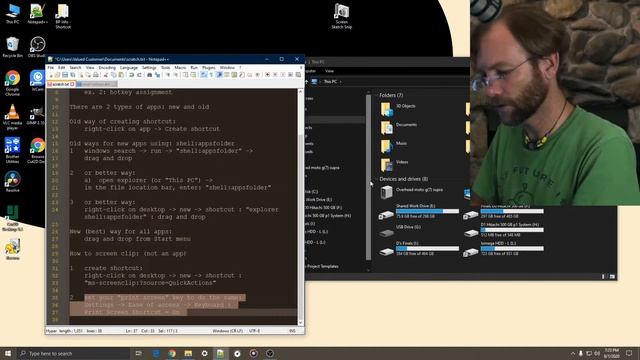This screenshot has height=360, width=640.
Task: Collapse the Devices and drives (8) group
Action: (x=376, y=179)
